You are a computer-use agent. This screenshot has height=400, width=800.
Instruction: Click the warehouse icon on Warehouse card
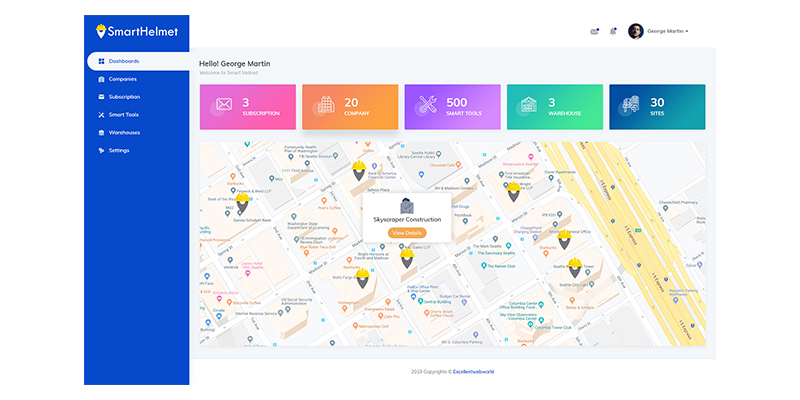(x=529, y=105)
